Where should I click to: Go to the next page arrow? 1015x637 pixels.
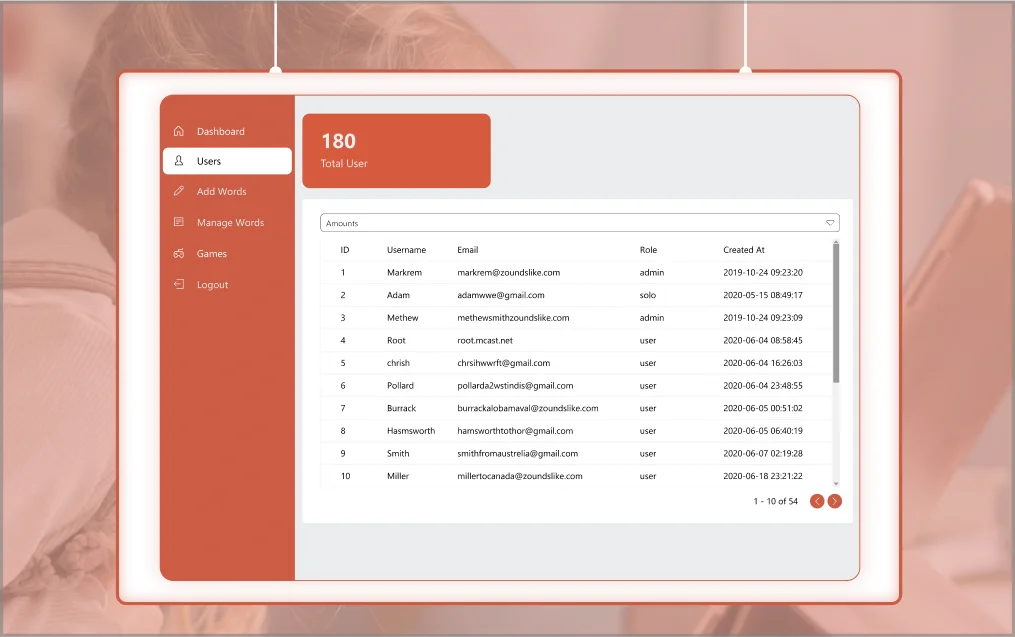835,501
